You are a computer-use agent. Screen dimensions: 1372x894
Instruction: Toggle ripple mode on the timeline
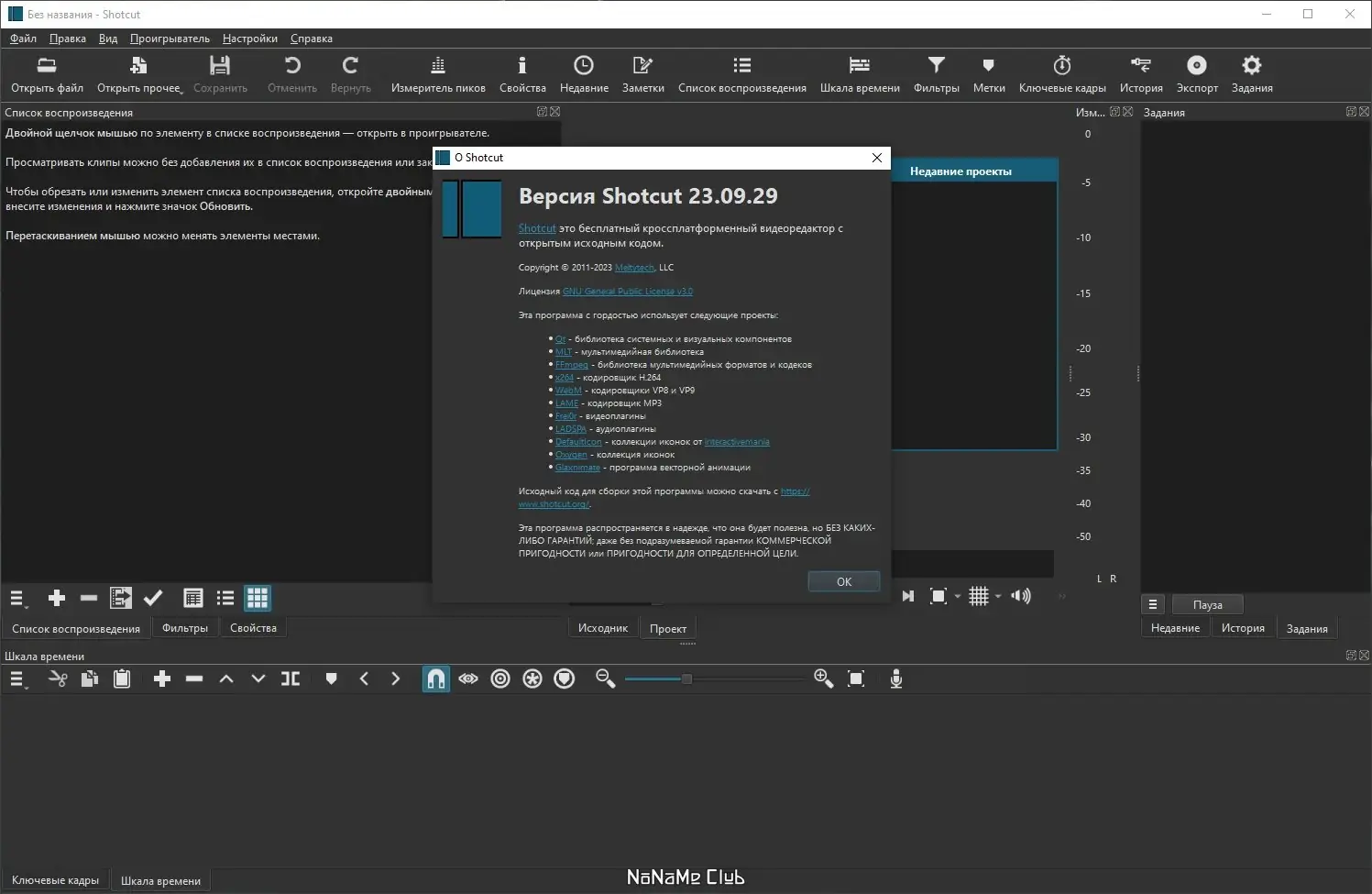pyautogui.click(x=500, y=679)
